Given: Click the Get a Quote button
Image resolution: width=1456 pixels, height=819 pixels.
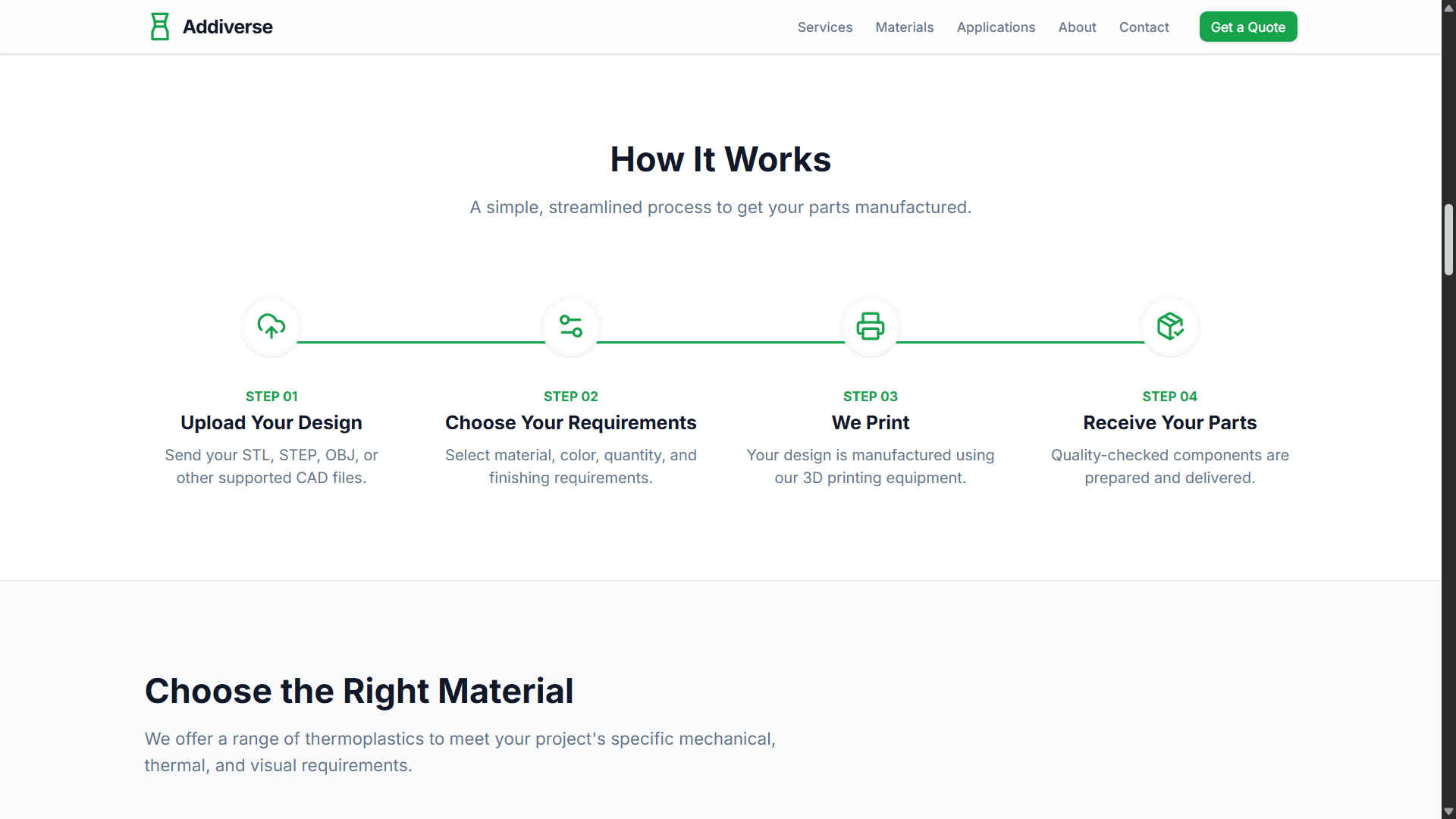Looking at the screenshot, I should click(x=1248, y=27).
